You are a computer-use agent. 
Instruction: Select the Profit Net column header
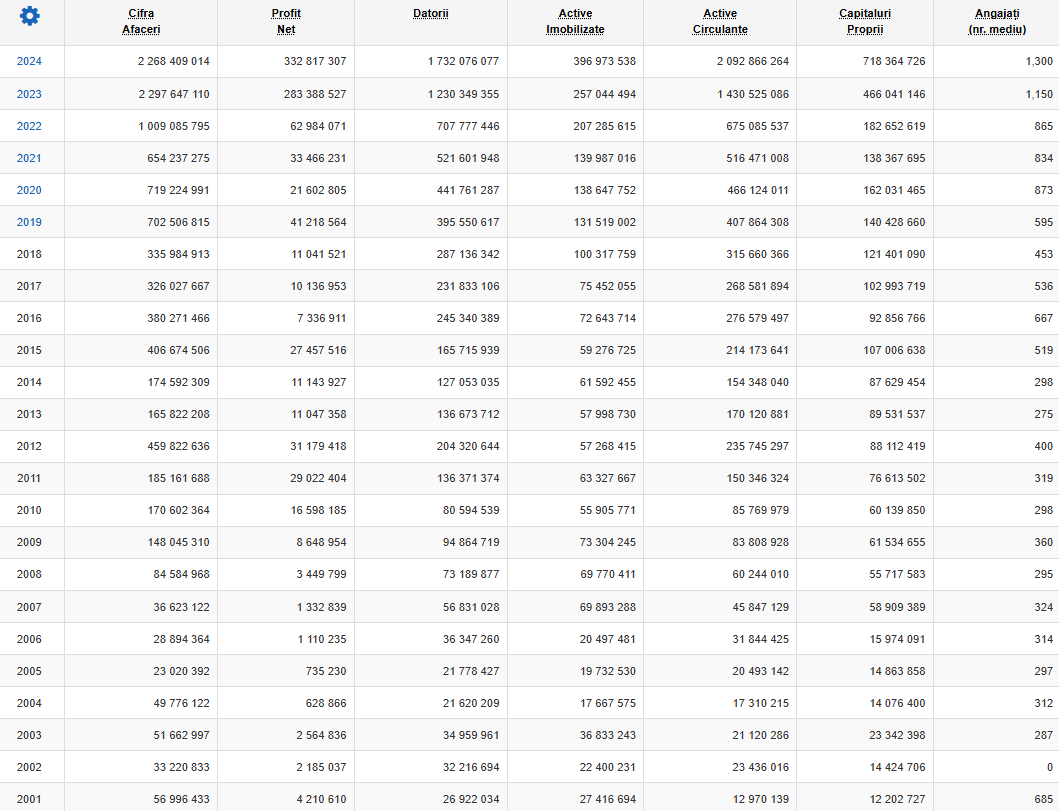pos(286,22)
